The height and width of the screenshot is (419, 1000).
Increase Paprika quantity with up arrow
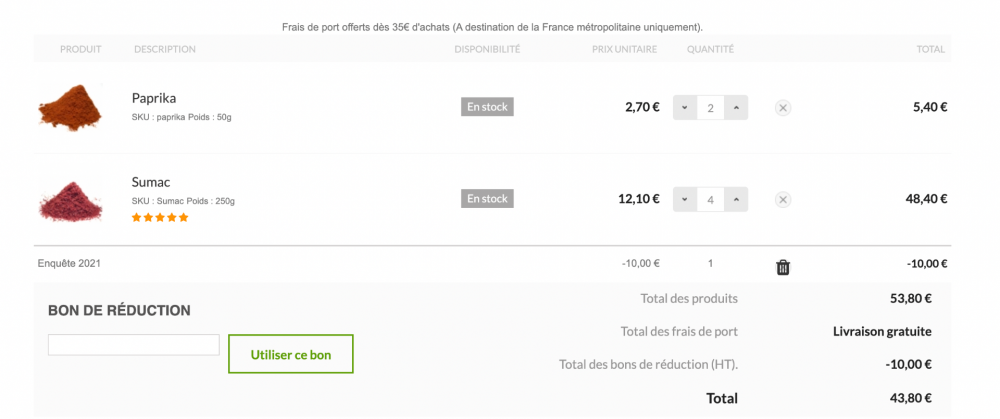coord(736,108)
